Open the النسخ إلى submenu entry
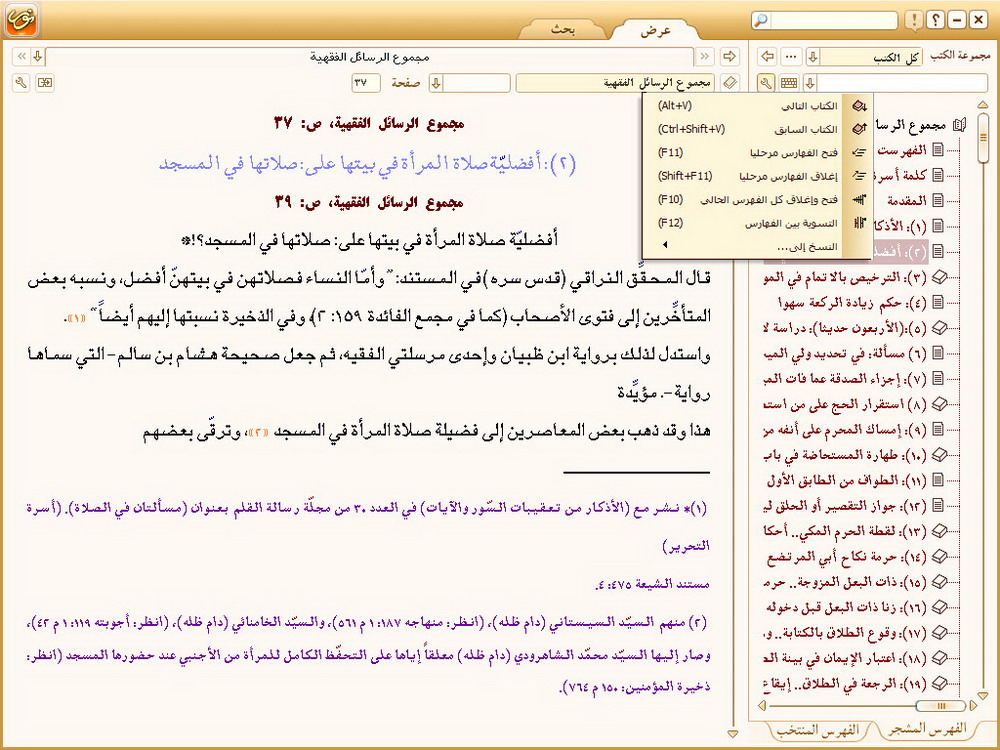Screen dimensions: 1000x750 (758, 246)
